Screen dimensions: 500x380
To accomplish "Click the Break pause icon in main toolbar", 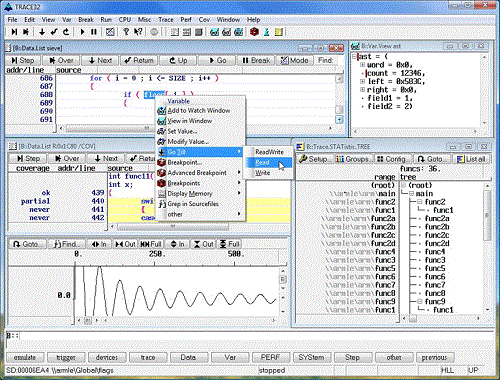I will (x=94, y=32).
